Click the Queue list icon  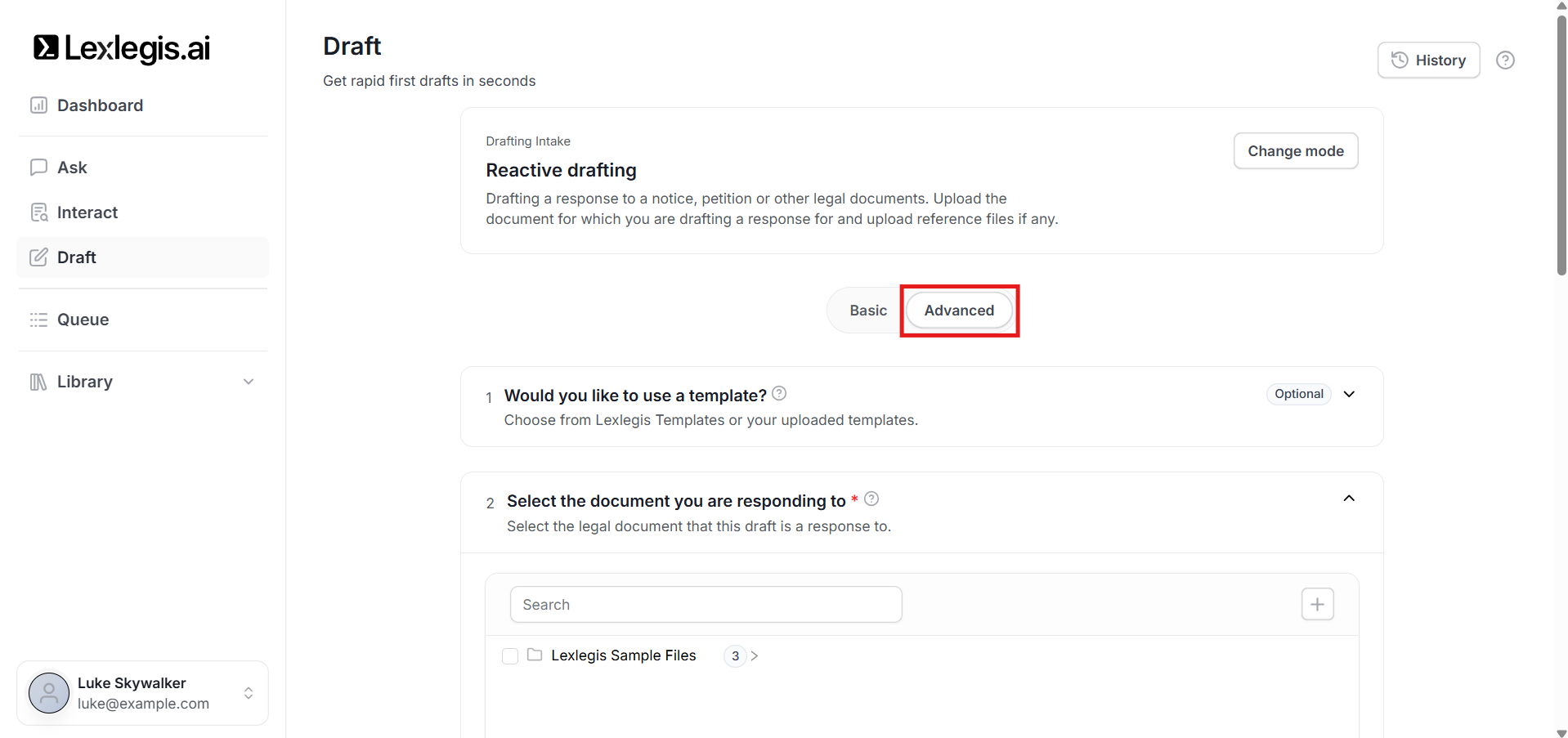(38, 320)
